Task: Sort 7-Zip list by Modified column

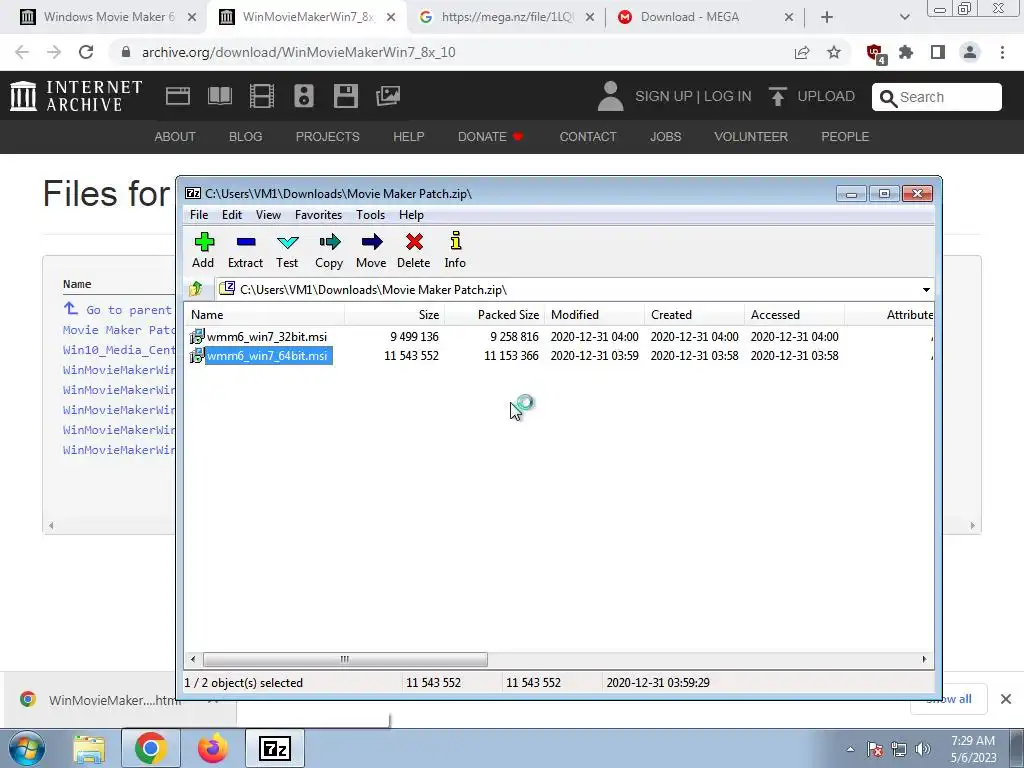Action: click(x=594, y=314)
